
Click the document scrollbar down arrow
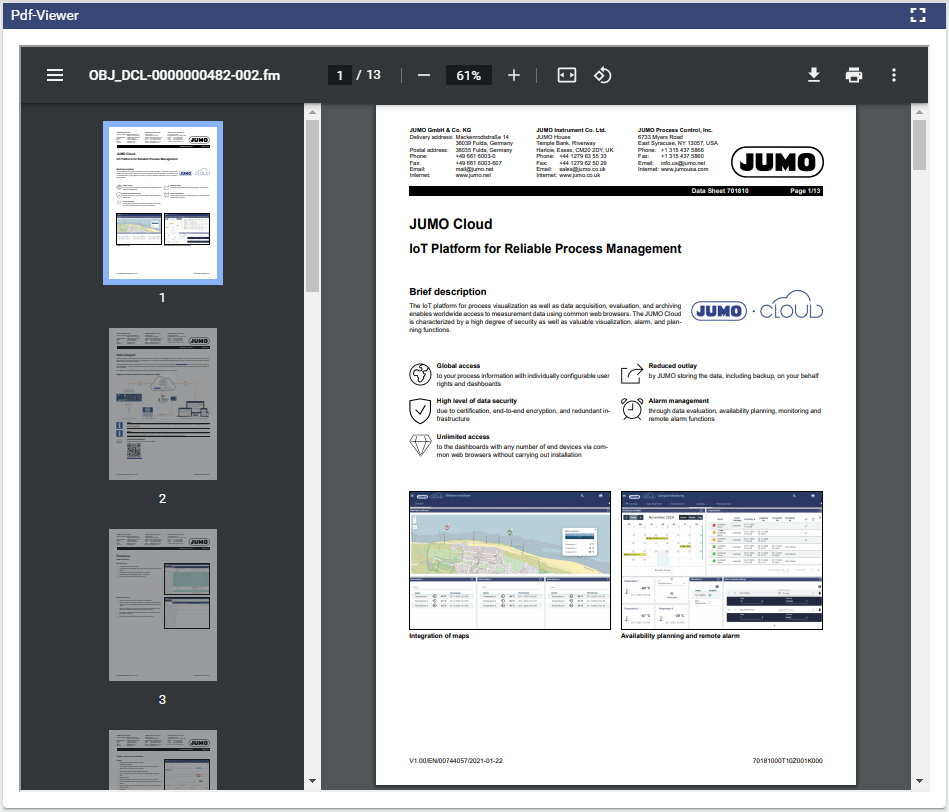(x=919, y=781)
